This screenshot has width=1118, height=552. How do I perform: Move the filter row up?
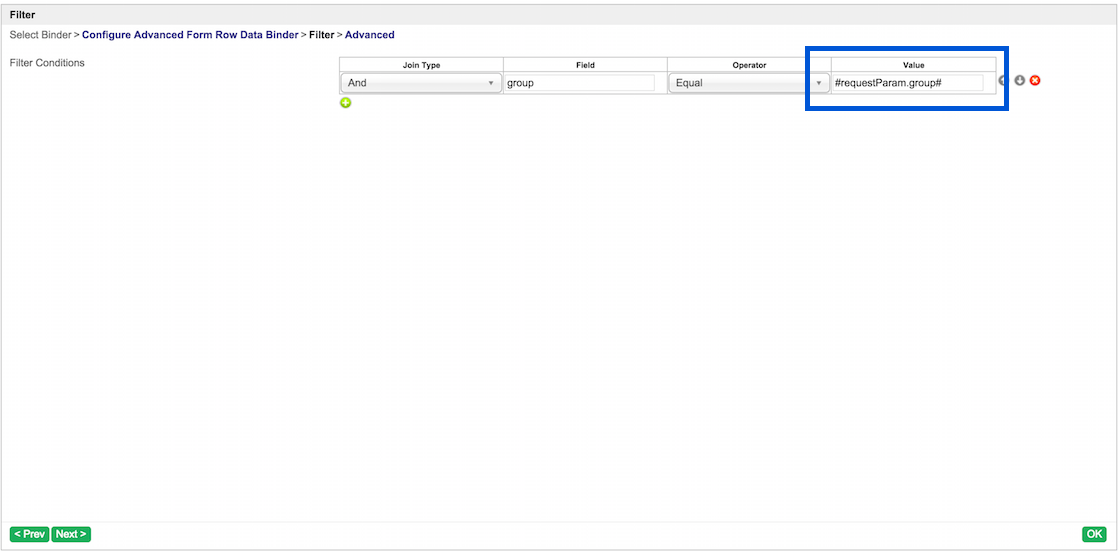click(x=1003, y=81)
